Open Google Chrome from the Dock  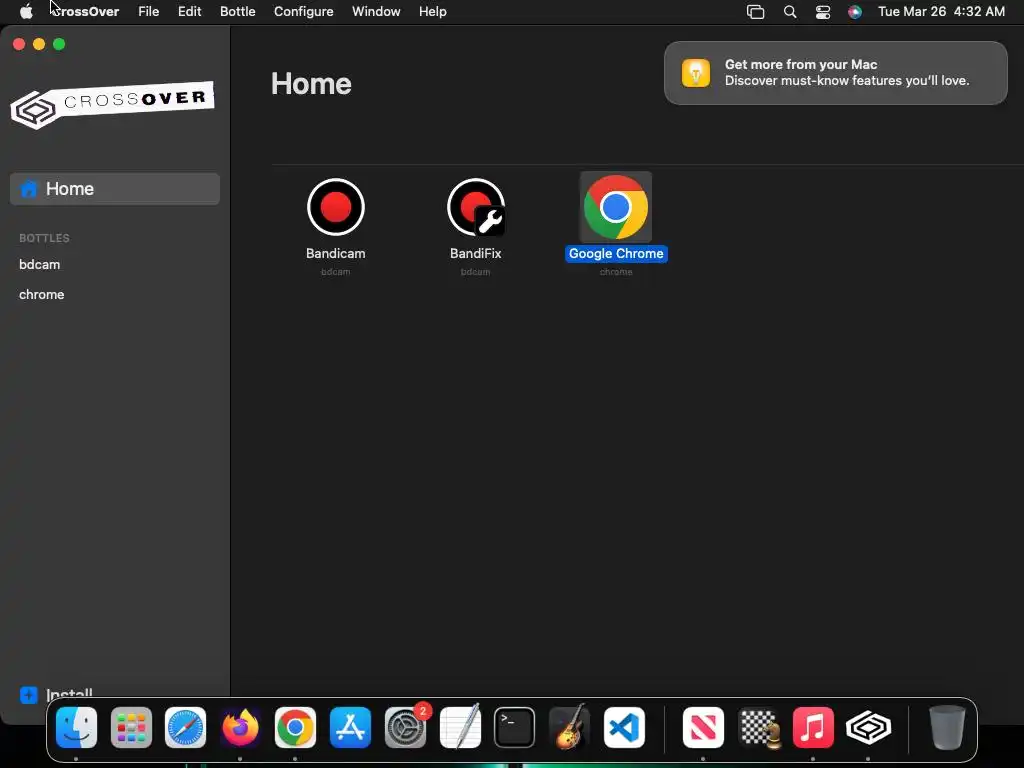[x=295, y=727]
